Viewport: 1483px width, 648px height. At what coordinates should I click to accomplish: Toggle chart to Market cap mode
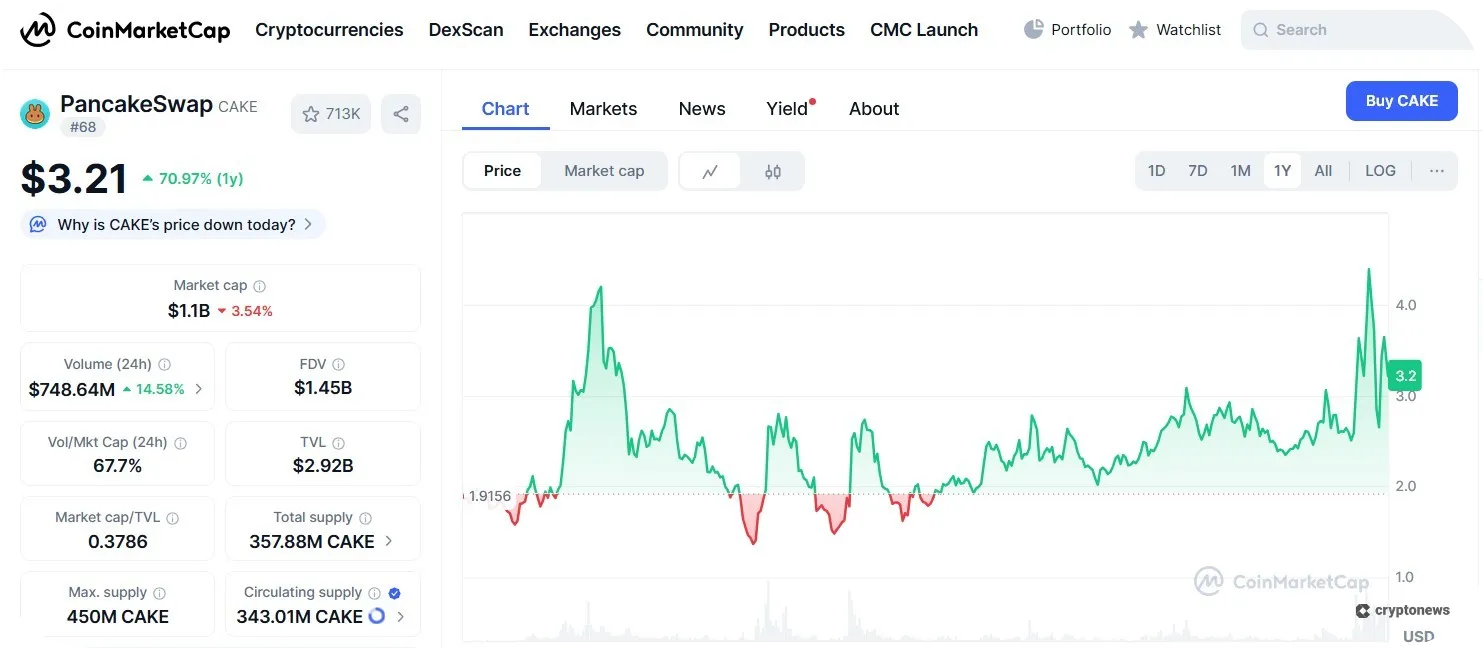pos(604,171)
